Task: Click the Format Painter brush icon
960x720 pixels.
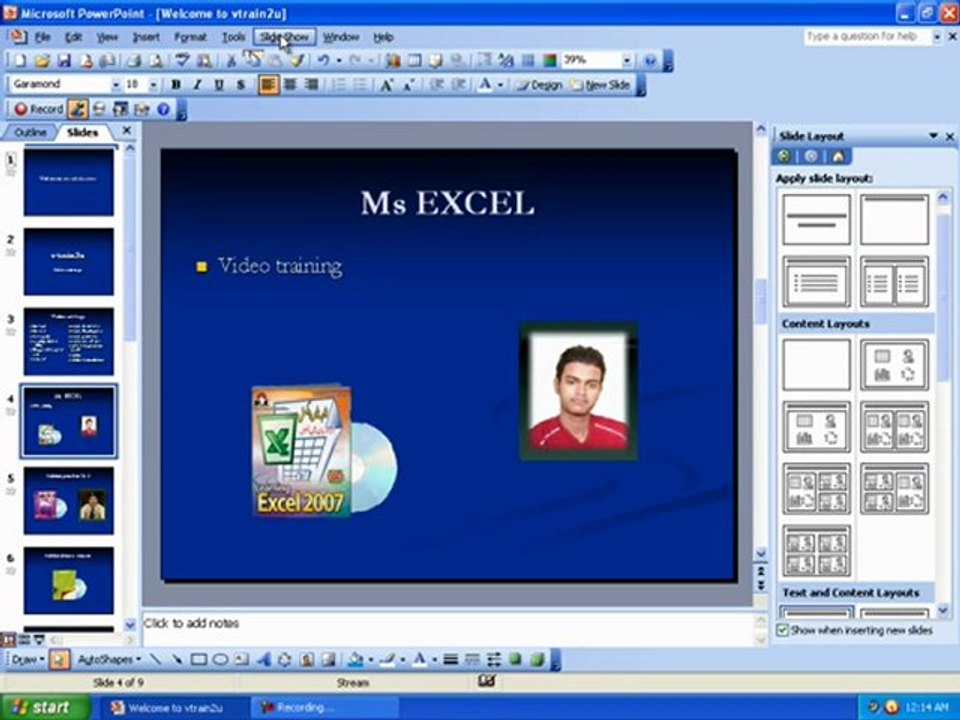Action: click(297, 61)
